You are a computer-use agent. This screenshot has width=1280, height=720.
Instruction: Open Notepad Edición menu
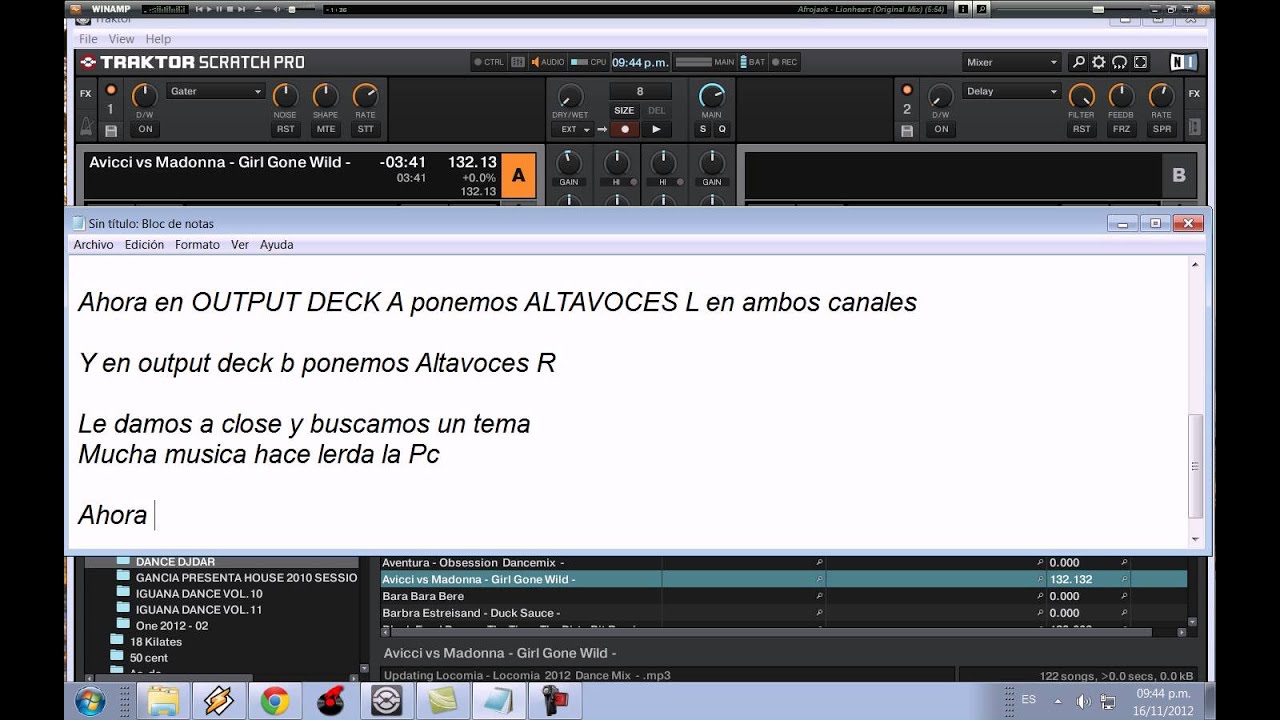tap(144, 245)
